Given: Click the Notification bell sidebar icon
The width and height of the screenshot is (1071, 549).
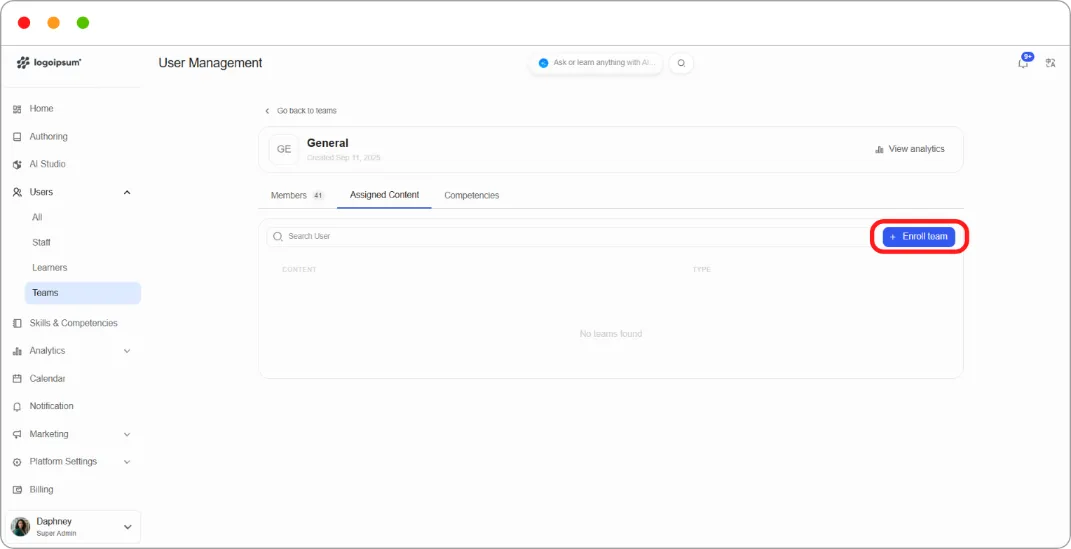Looking at the screenshot, I should pyautogui.click(x=17, y=406).
